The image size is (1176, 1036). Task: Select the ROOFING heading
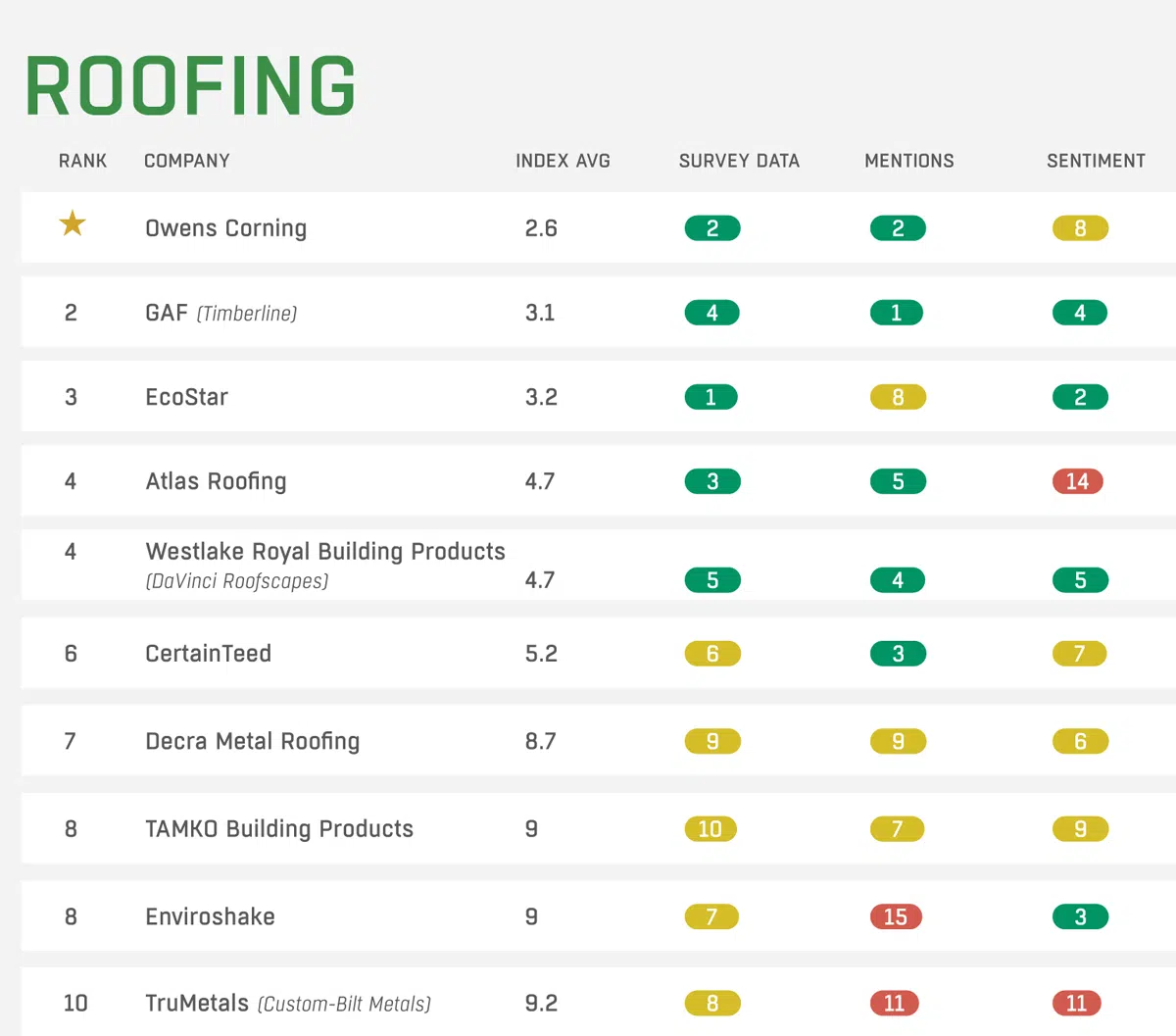coord(191,86)
